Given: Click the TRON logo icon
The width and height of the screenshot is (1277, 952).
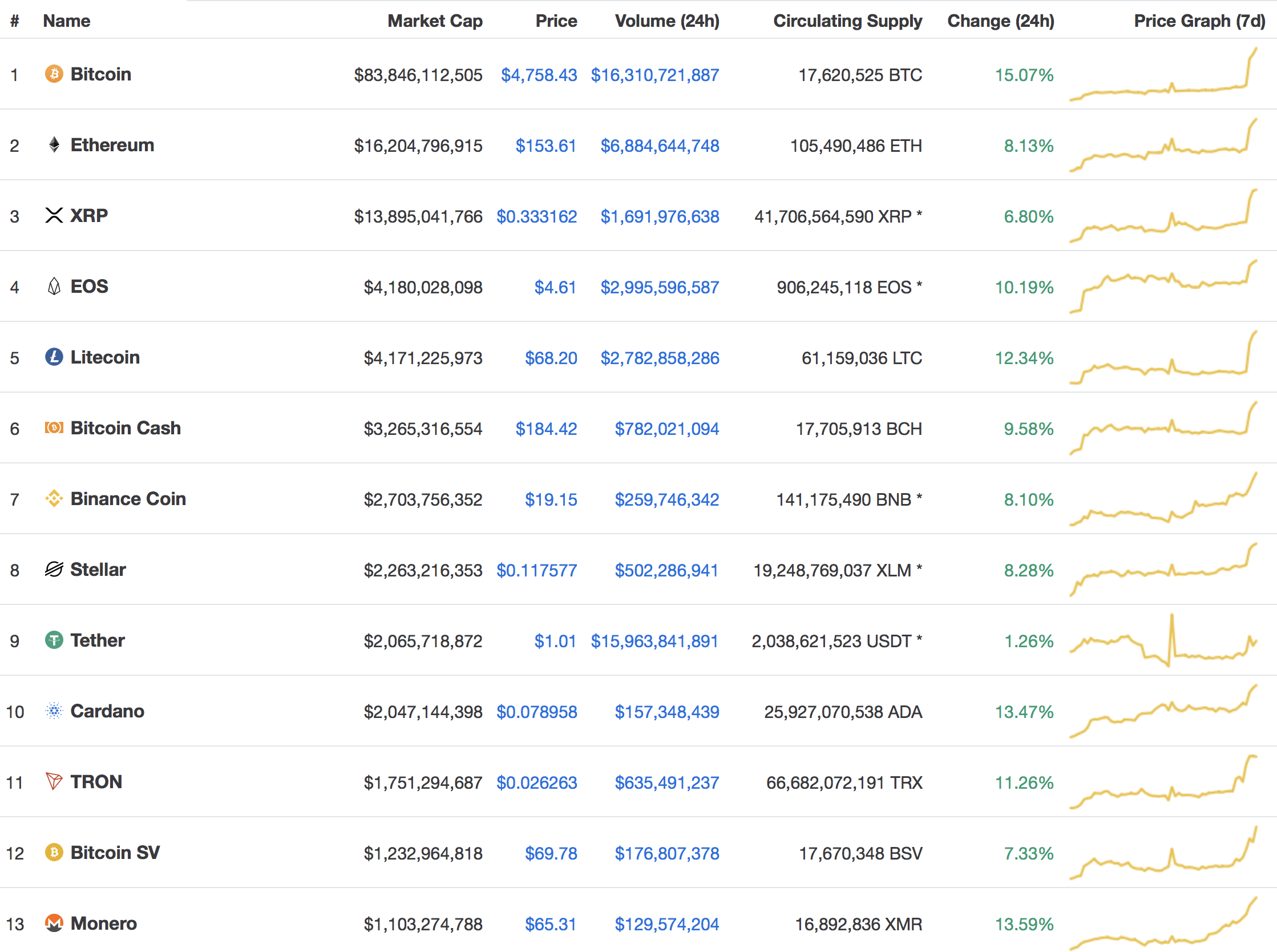Looking at the screenshot, I should click(54, 782).
